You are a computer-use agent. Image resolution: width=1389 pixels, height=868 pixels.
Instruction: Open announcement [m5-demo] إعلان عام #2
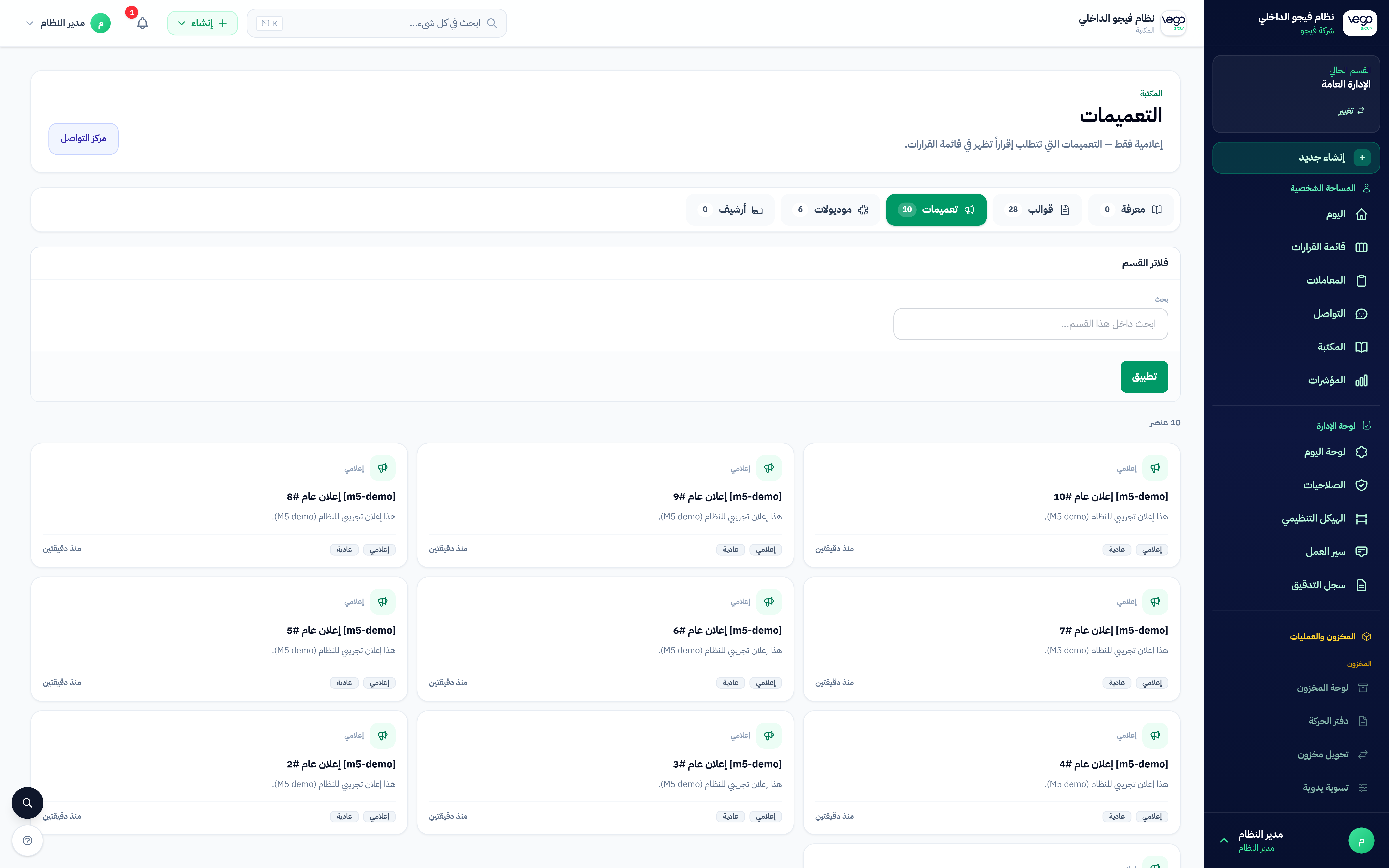[341, 764]
